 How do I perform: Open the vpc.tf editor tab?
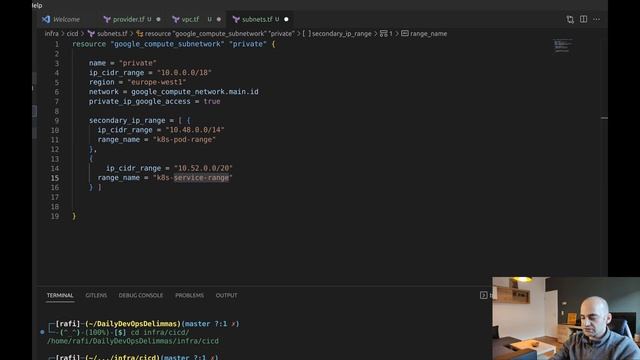click(191, 19)
